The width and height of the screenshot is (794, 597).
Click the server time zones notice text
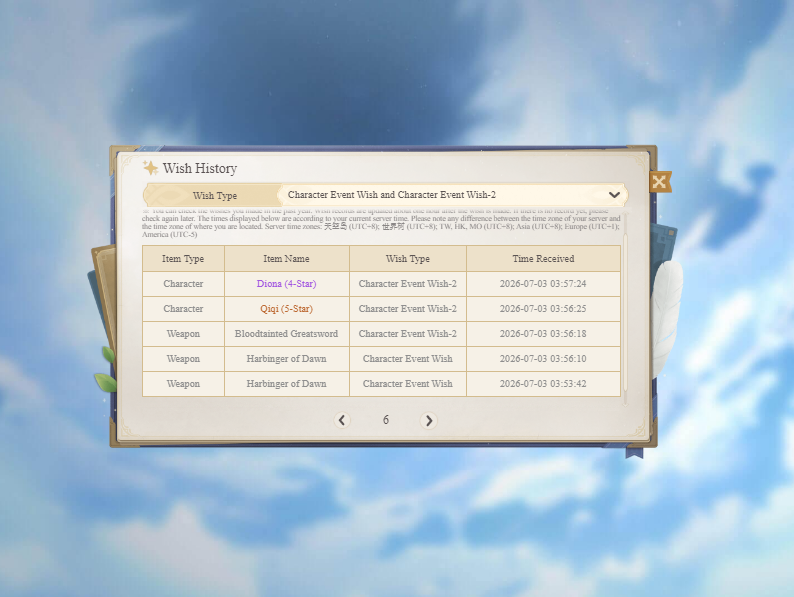(381, 223)
